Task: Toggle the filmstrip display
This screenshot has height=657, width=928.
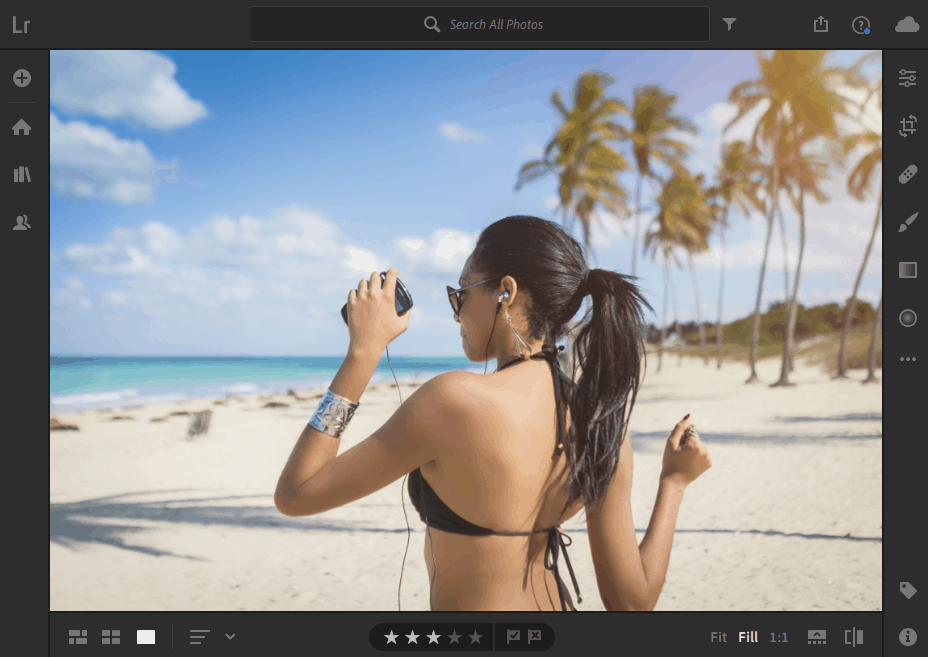Action: 817,637
